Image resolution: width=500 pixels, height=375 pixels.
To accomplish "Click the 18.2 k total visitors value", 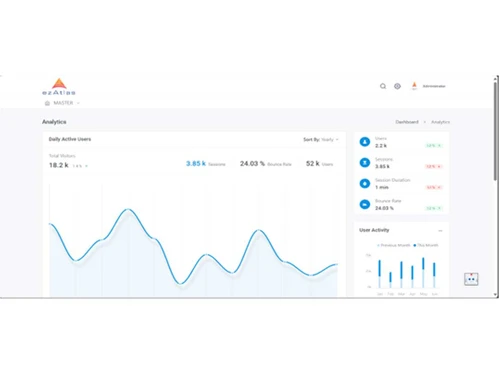I will 59,165.
